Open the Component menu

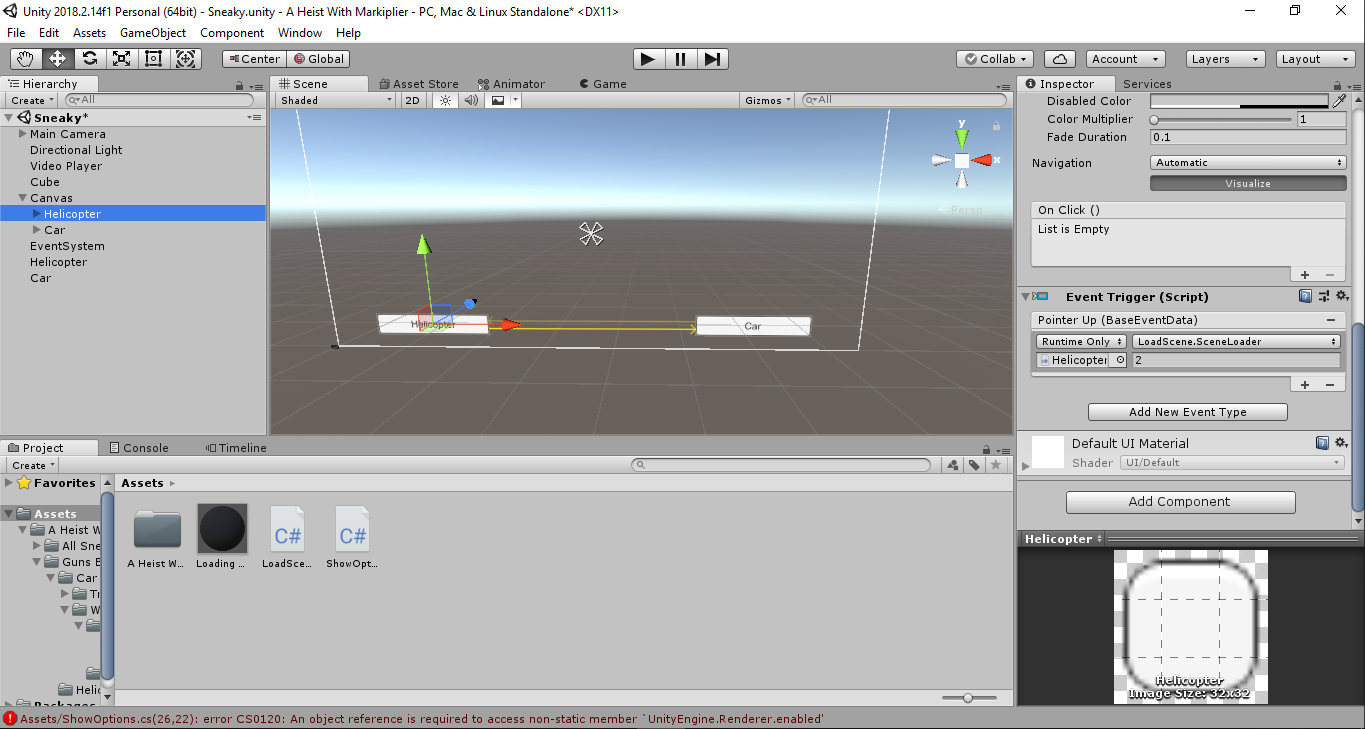(232, 33)
